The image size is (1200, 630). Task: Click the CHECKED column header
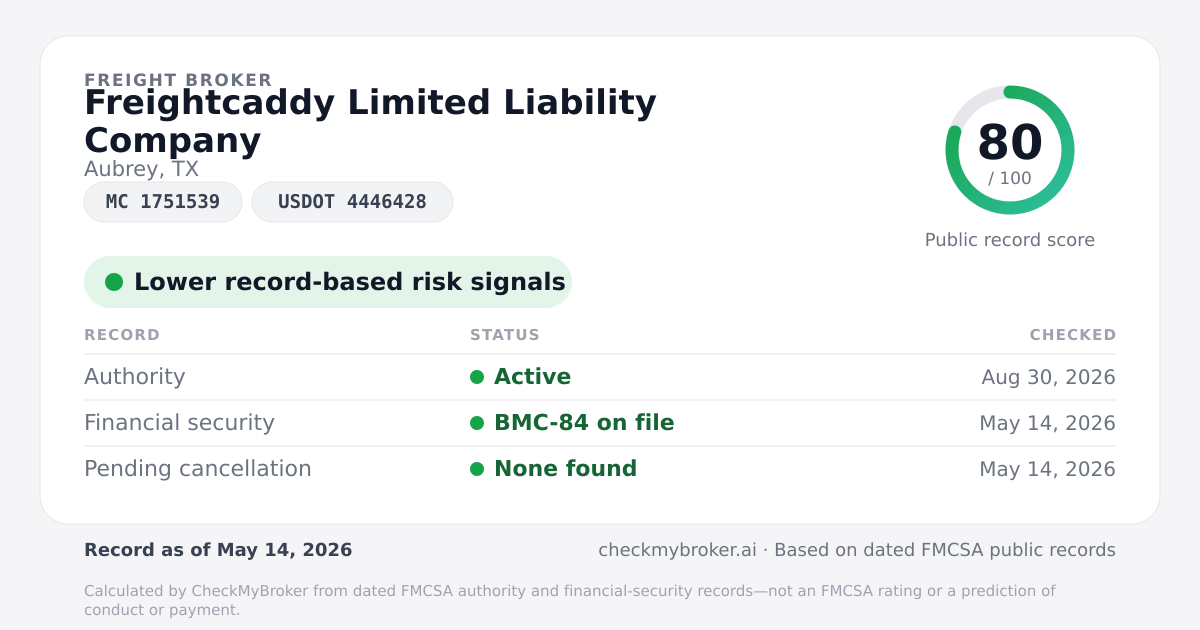1073,335
